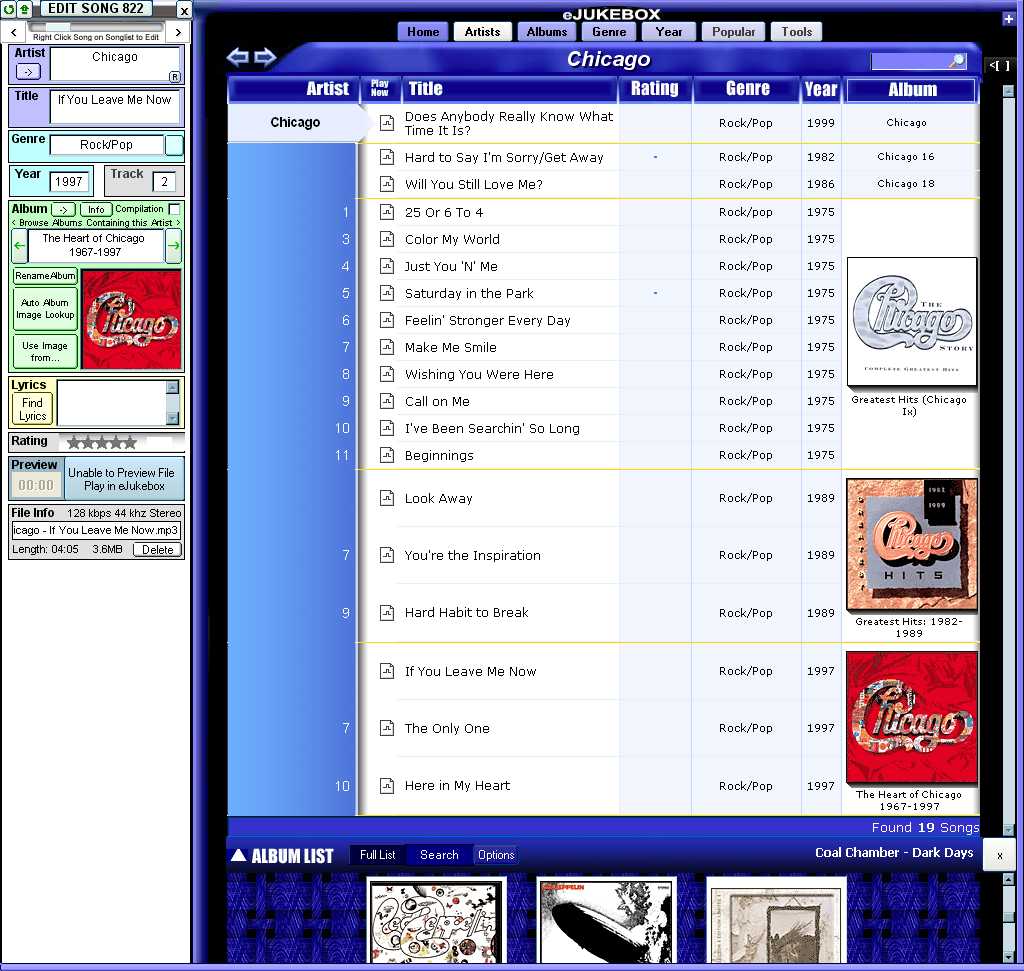The height and width of the screenshot is (971, 1024).
Task: Play now icon for Will You Still Love Me?
Action: 387,184
